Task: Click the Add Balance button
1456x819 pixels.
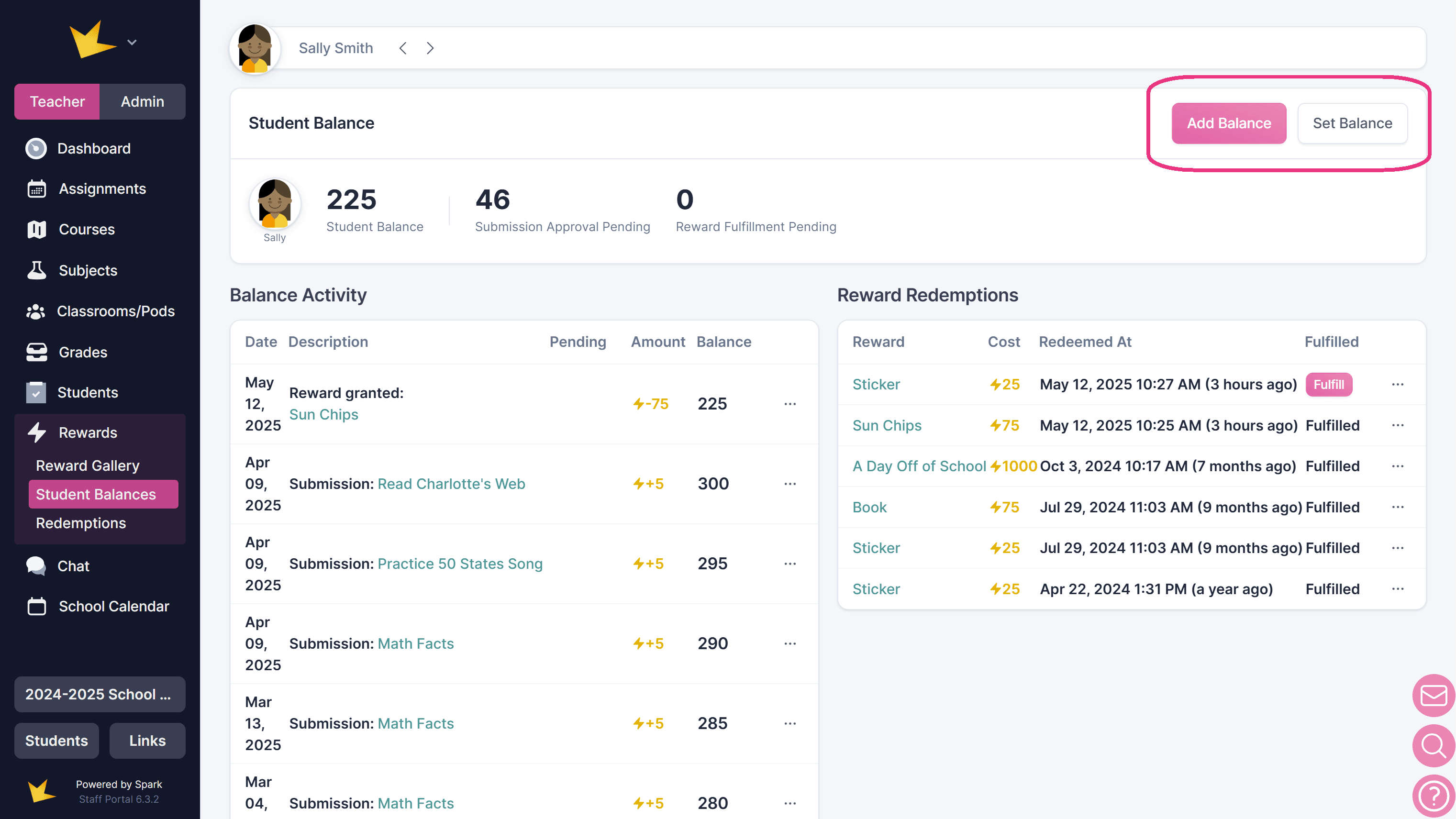Action: point(1228,123)
